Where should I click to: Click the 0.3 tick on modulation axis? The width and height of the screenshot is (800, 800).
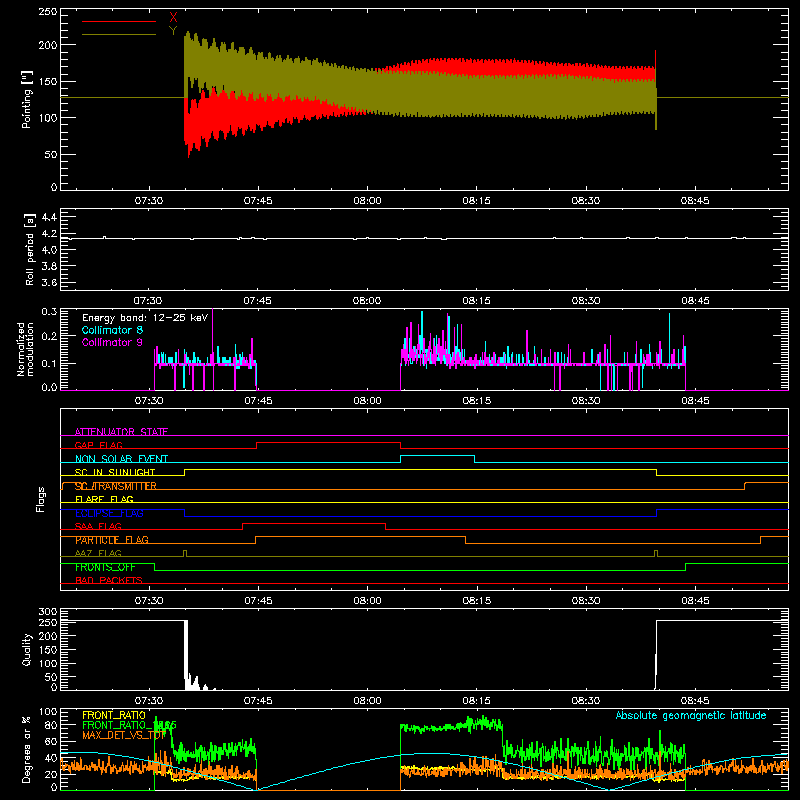[x=49, y=311]
